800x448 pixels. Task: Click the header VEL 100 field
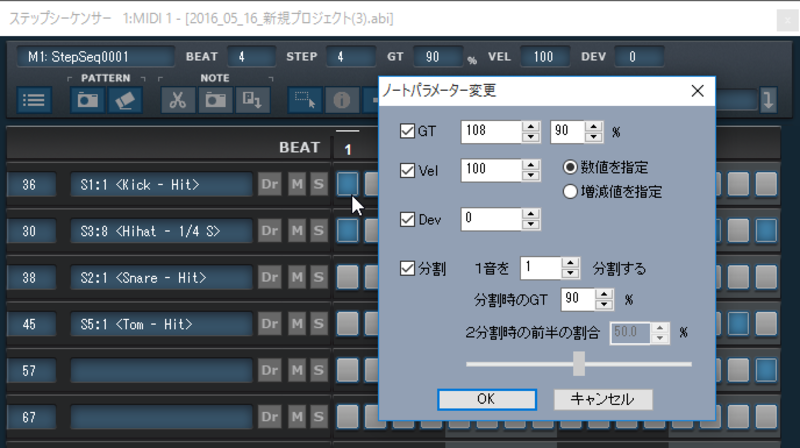tap(545, 57)
